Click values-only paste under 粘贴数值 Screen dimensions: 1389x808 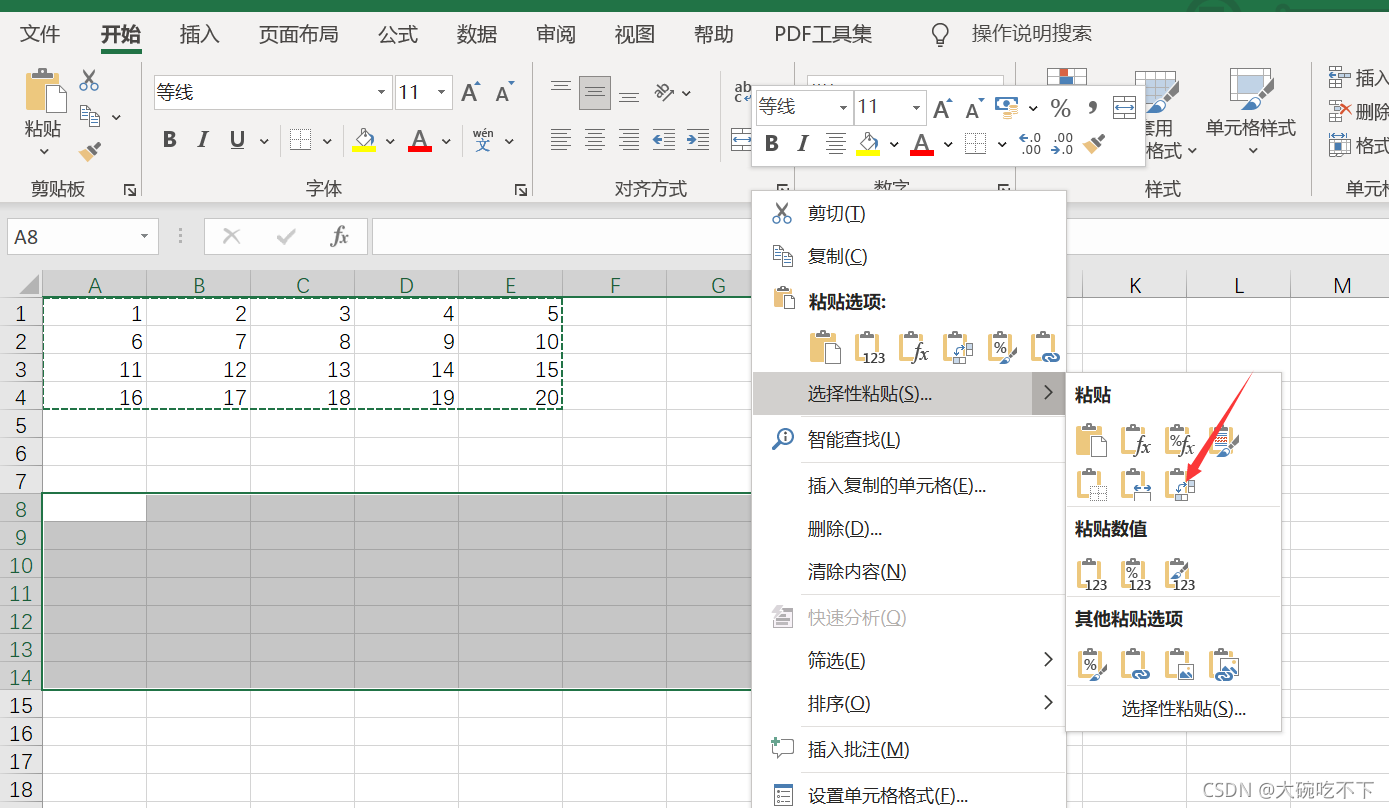[1091, 575]
